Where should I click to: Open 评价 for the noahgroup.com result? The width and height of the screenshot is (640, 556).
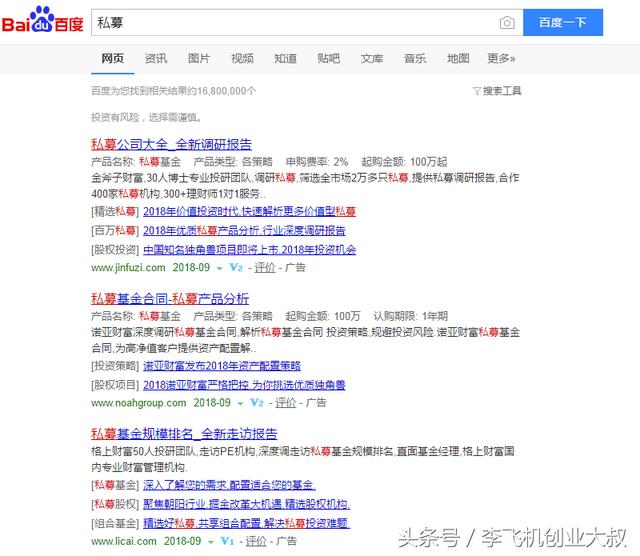[286, 403]
